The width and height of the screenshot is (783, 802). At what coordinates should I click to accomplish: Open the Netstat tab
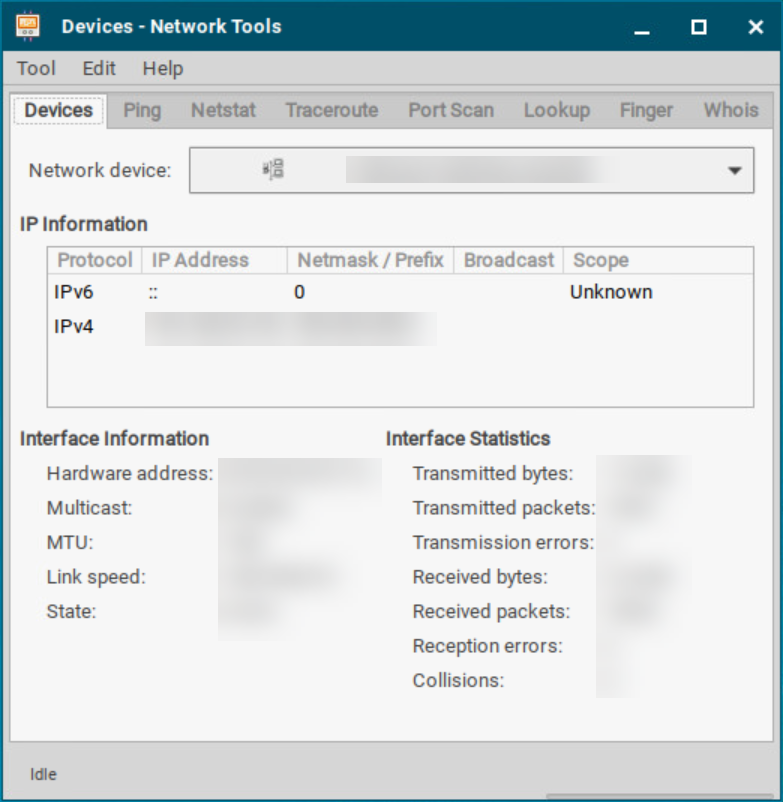pos(222,110)
